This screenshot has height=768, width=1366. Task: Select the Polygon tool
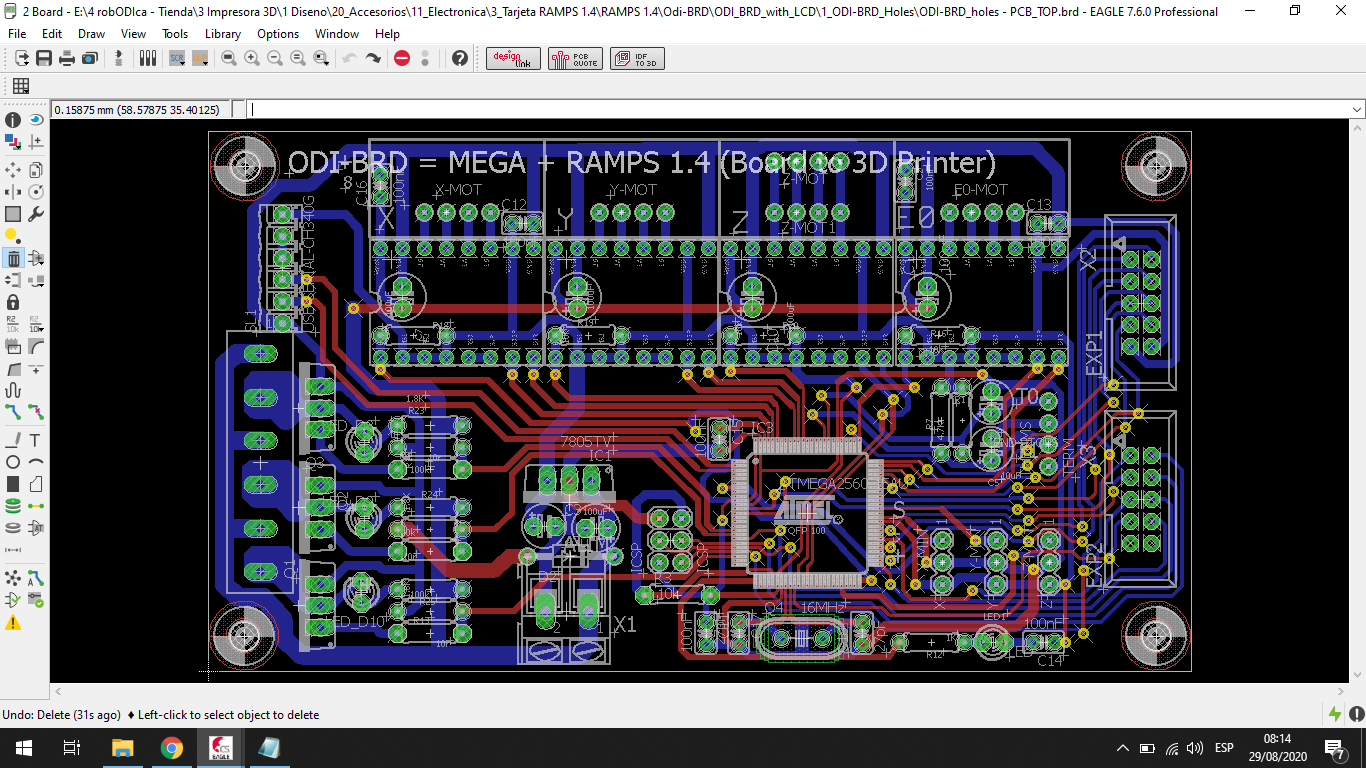pyautogui.click(x=36, y=484)
